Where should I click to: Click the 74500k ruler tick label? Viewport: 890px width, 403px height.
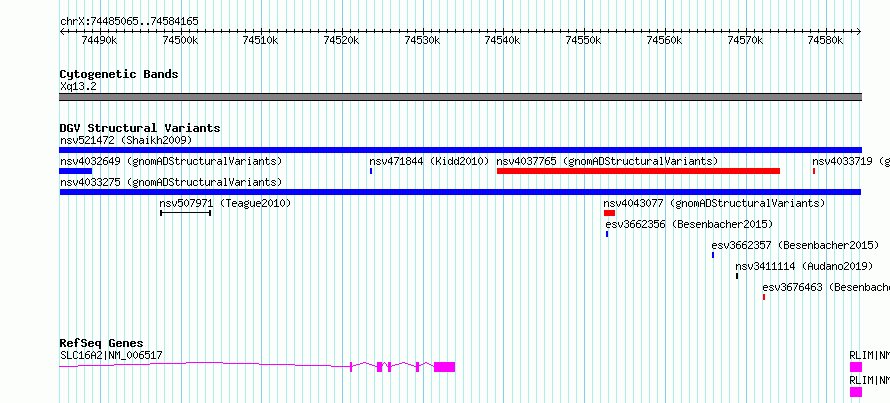coord(180,40)
